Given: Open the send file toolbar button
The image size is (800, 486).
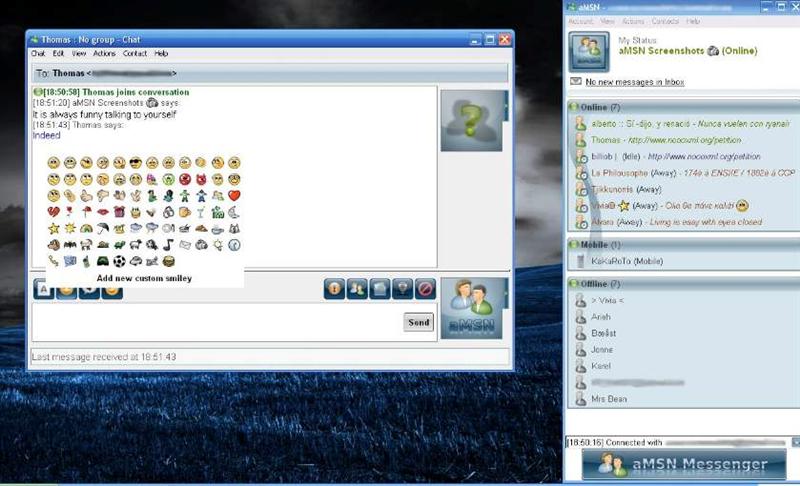Looking at the screenshot, I should pyautogui.click(x=380, y=289).
